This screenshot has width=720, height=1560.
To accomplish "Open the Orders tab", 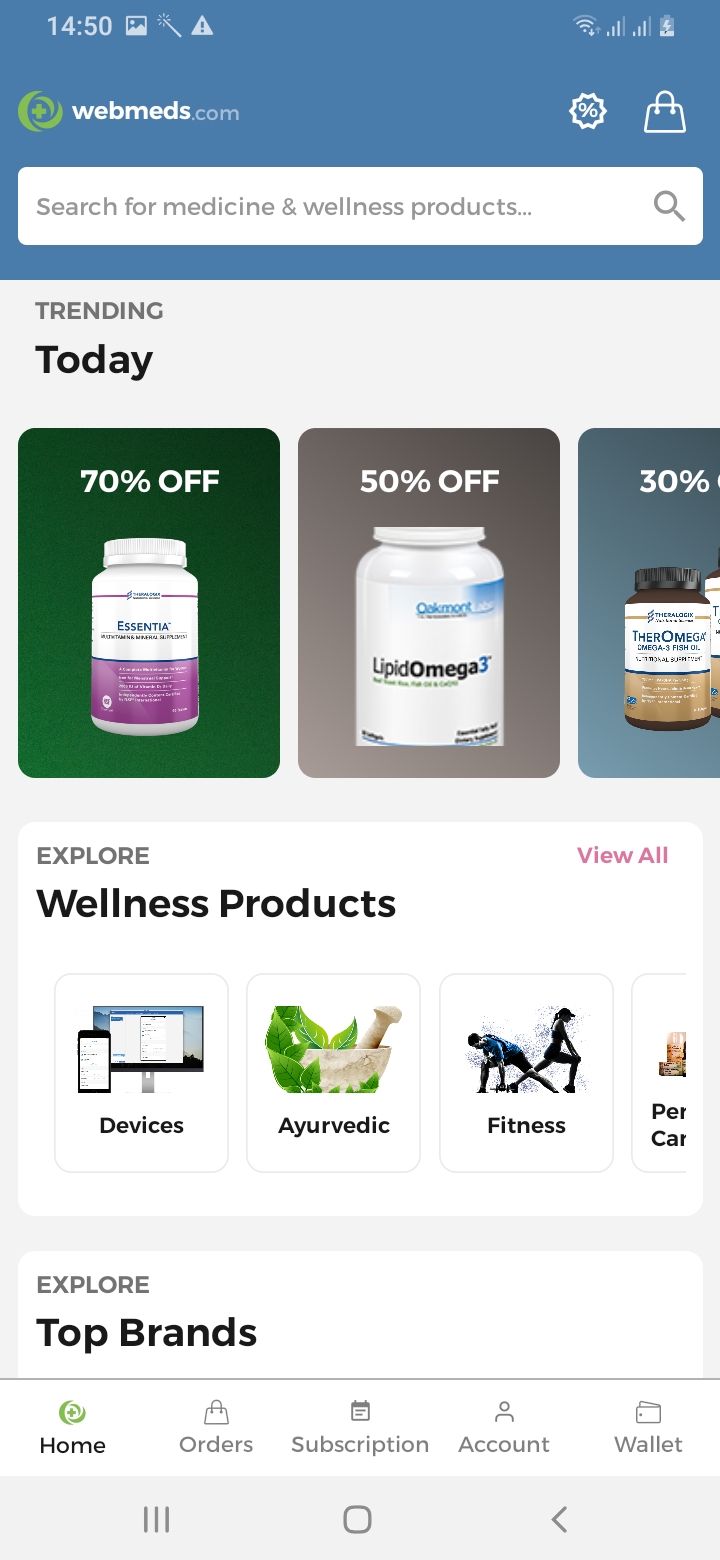I will click(x=216, y=1428).
